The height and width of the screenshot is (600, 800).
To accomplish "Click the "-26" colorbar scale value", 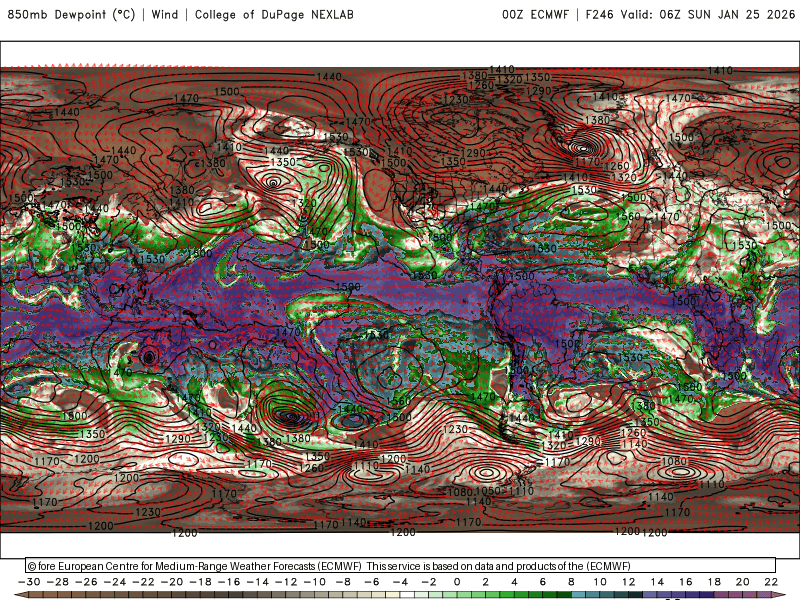I will tap(86, 582).
